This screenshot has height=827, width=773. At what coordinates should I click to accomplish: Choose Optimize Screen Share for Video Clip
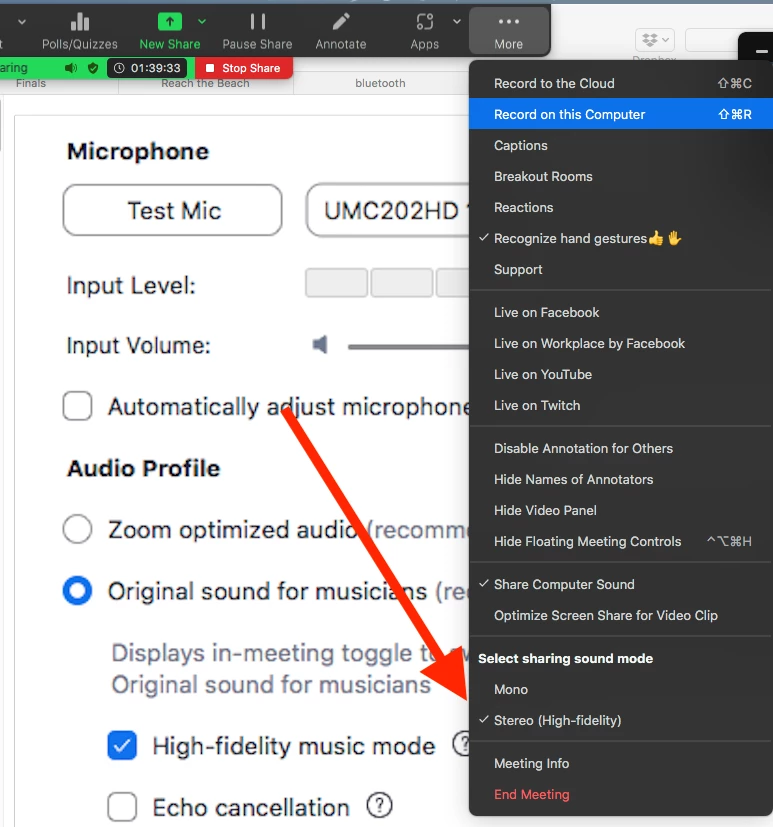621,616
